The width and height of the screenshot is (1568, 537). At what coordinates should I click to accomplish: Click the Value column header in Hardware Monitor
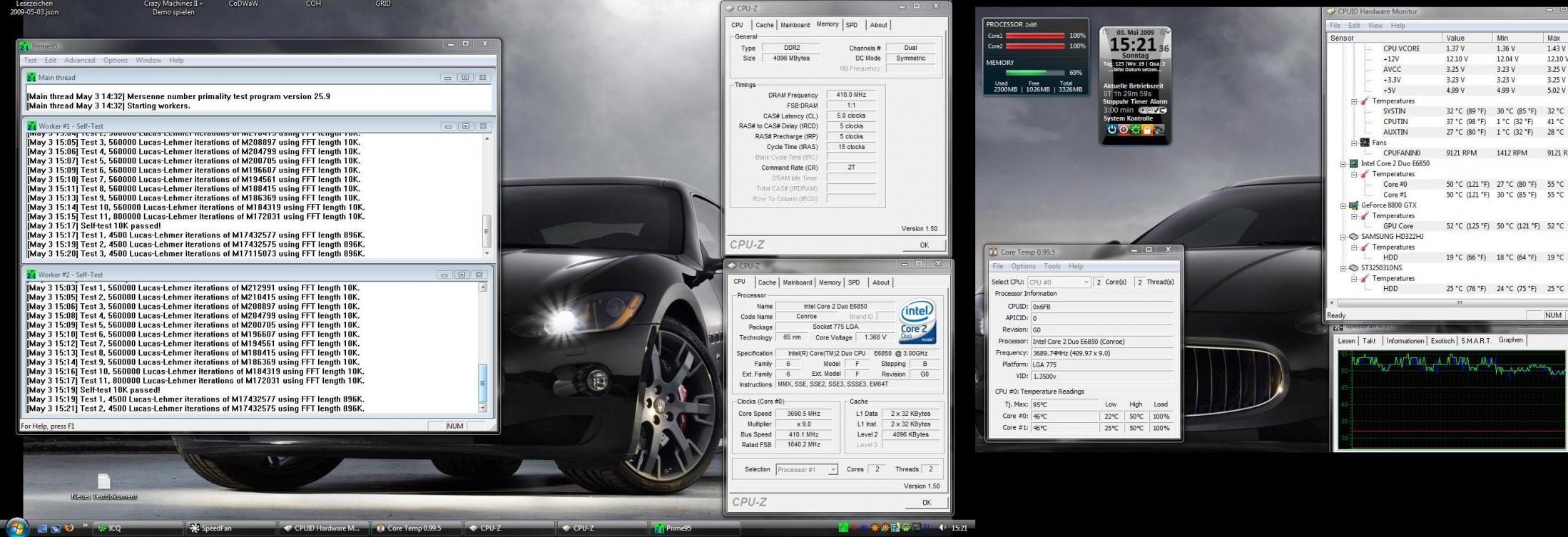pyautogui.click(x=1466, y=38)
